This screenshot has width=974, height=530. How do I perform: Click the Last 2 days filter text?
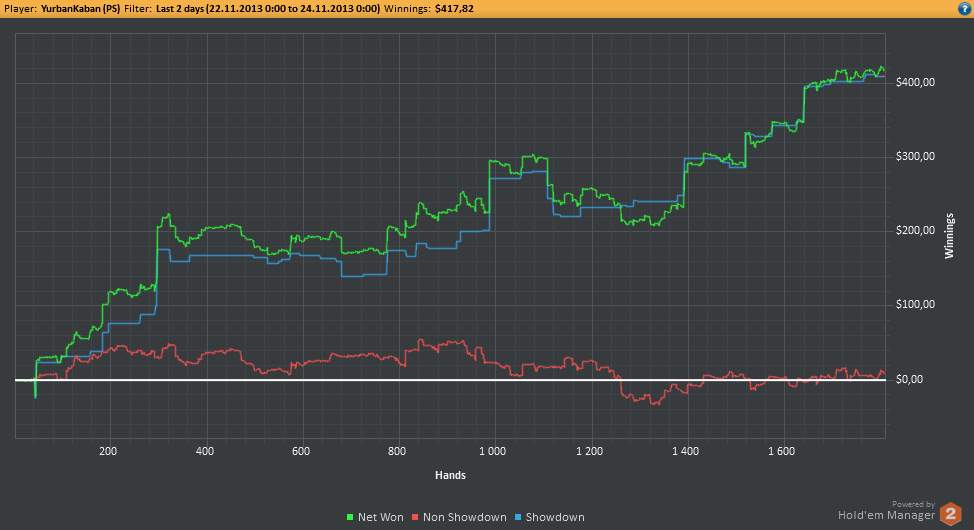click(268, 9)
